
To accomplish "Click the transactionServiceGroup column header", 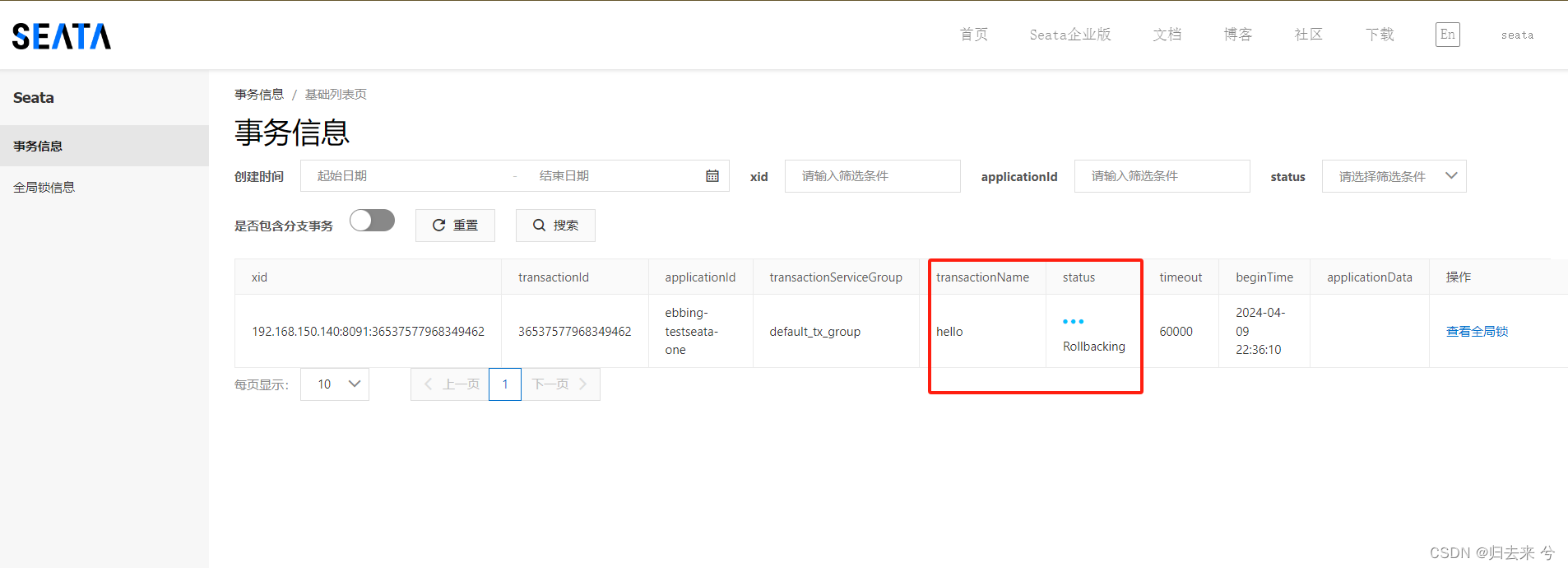I will (836, 277).
